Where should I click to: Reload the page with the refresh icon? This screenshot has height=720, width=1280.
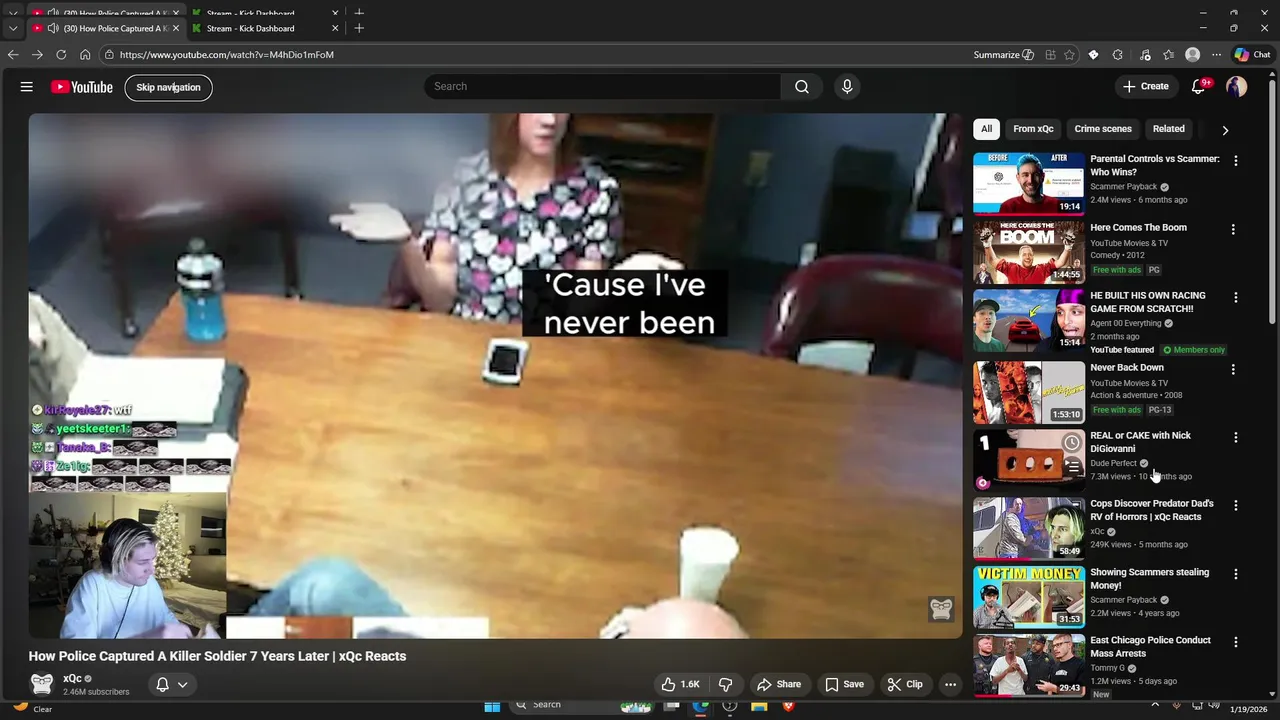pyautogui.click(x=61, y=55)
